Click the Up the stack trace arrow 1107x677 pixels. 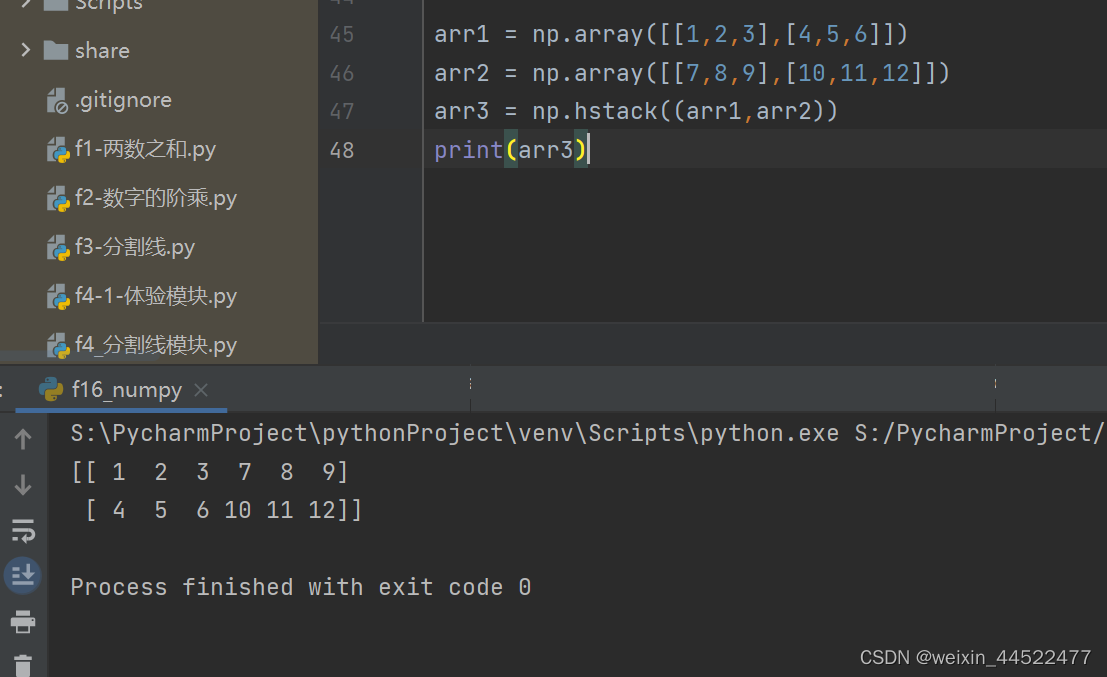[x=23, y=439]
